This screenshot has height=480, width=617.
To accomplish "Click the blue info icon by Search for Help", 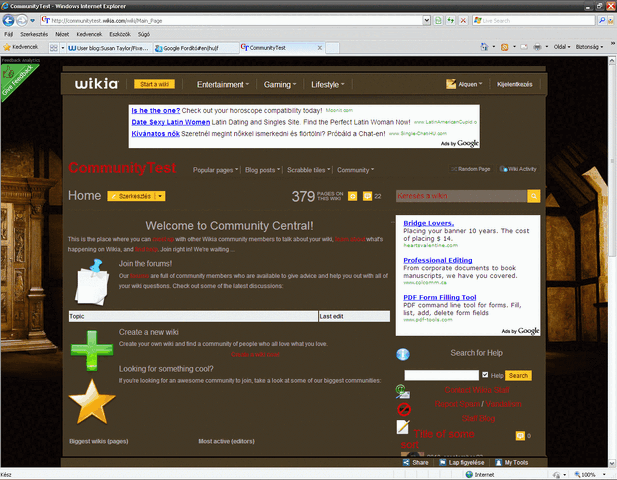I will (x=403, y=354).
